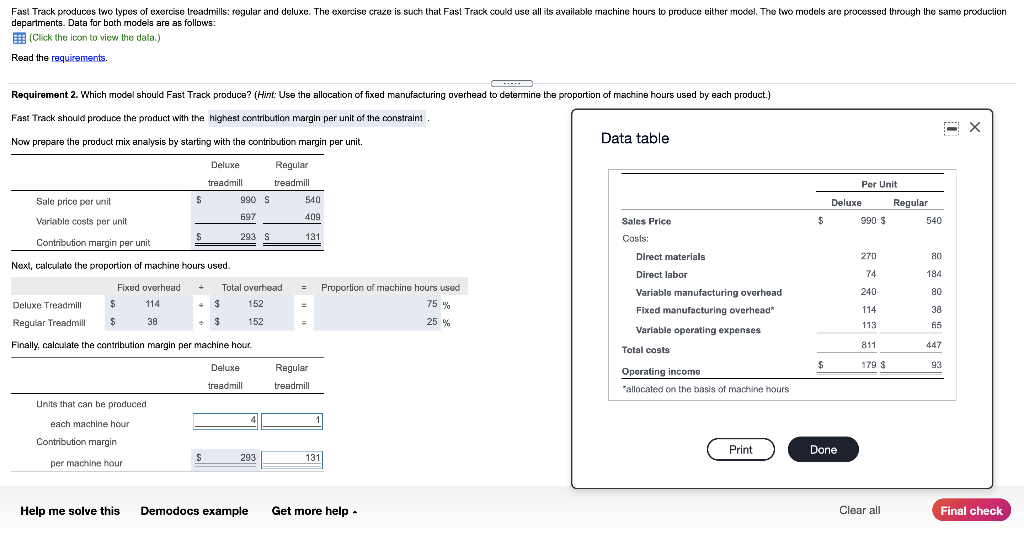Click Clear all
The width and height of the screenshot is (1024, 534).
point(859,510)
